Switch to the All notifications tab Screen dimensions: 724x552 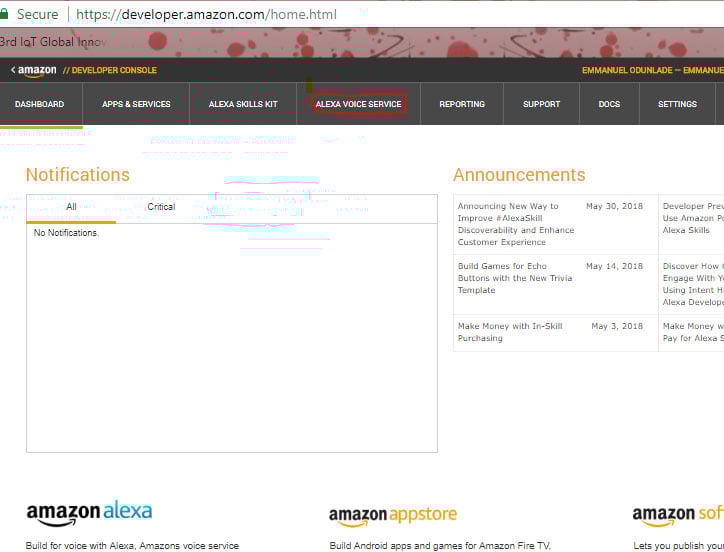pos(71,207)
